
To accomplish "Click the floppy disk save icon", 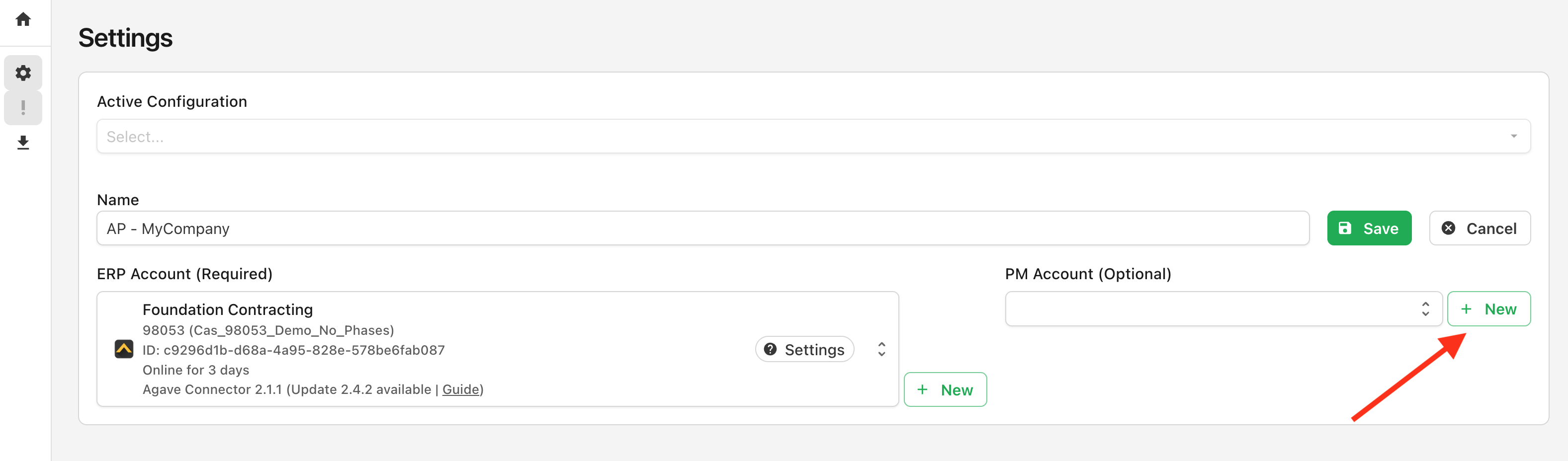I will (1345, 228).
